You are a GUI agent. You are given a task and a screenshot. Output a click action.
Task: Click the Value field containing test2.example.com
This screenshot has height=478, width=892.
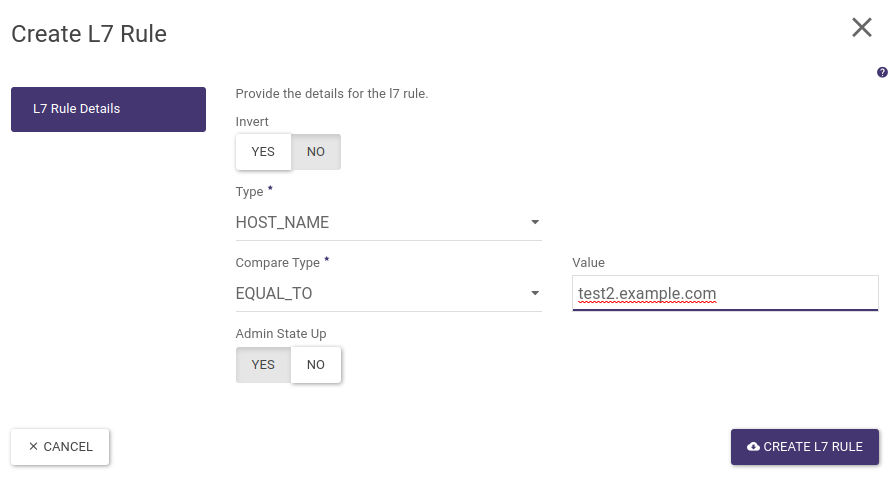click(x=725, y=294)
